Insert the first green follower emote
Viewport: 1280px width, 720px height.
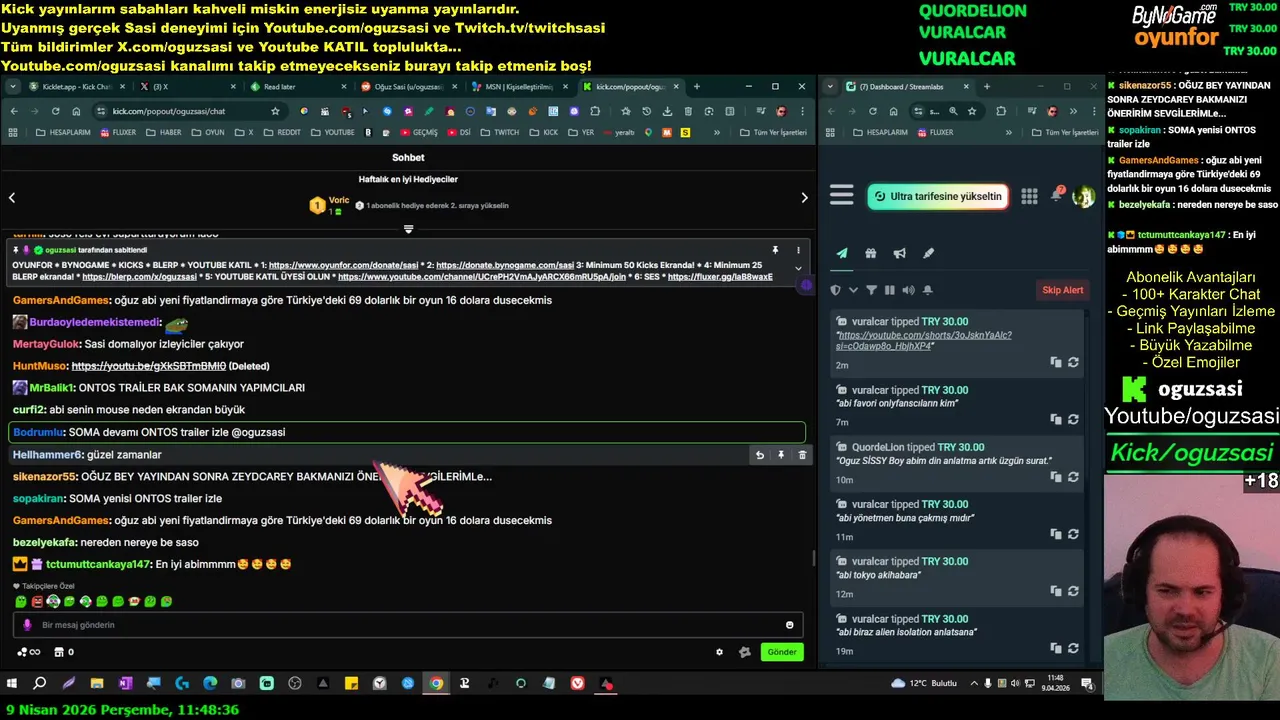[20, 602]
